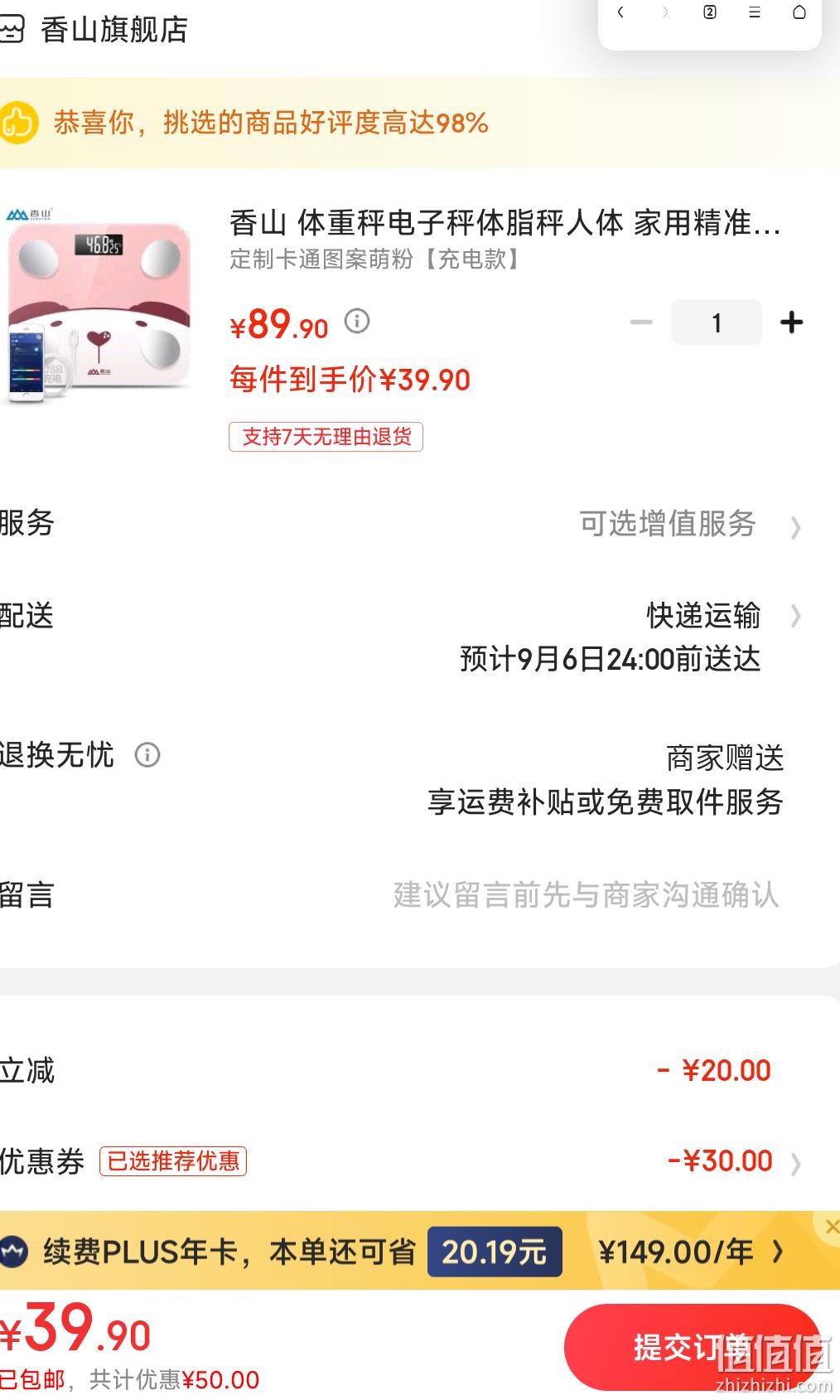
Task: Tap the thumbs-up rating icon
Action: [17, 123]
